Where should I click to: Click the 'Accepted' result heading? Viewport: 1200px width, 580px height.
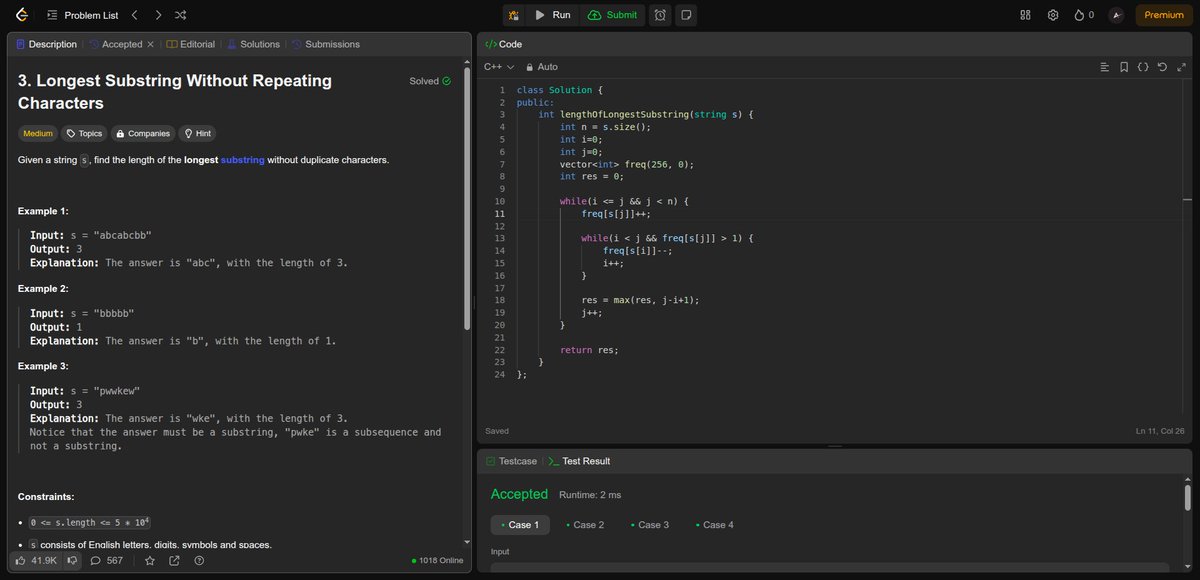[519, 494]
